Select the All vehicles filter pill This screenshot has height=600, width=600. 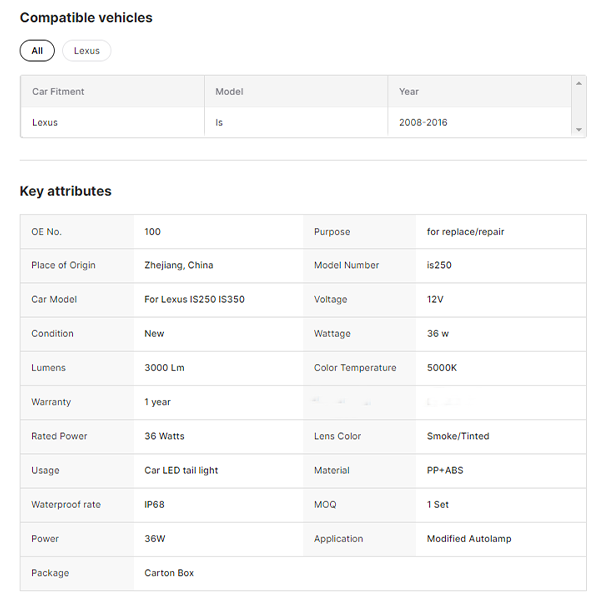click(37, 51)
